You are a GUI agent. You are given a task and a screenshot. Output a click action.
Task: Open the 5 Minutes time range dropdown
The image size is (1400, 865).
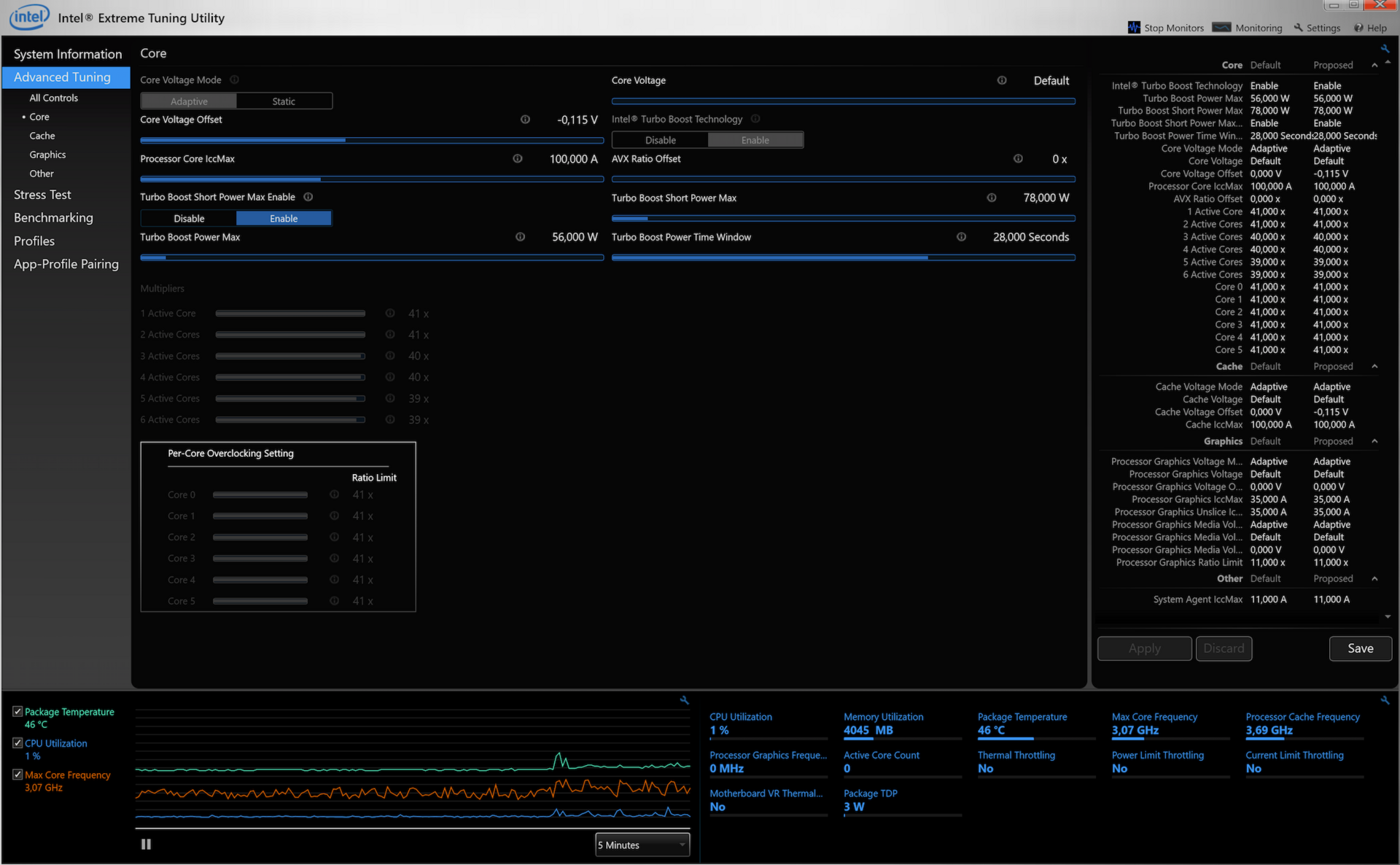click(x=642, y=845)
